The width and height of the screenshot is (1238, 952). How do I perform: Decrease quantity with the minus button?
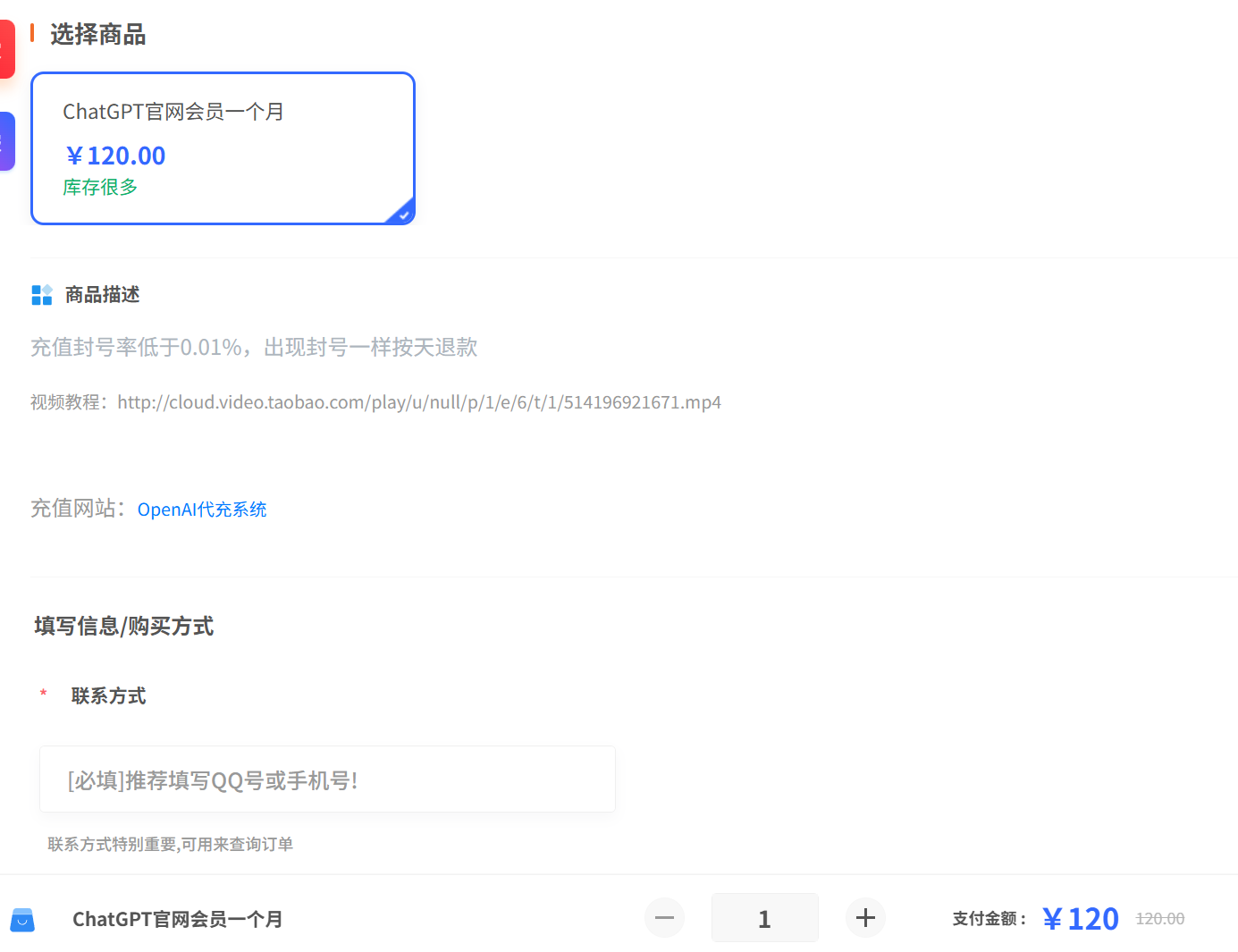[665, 918]
